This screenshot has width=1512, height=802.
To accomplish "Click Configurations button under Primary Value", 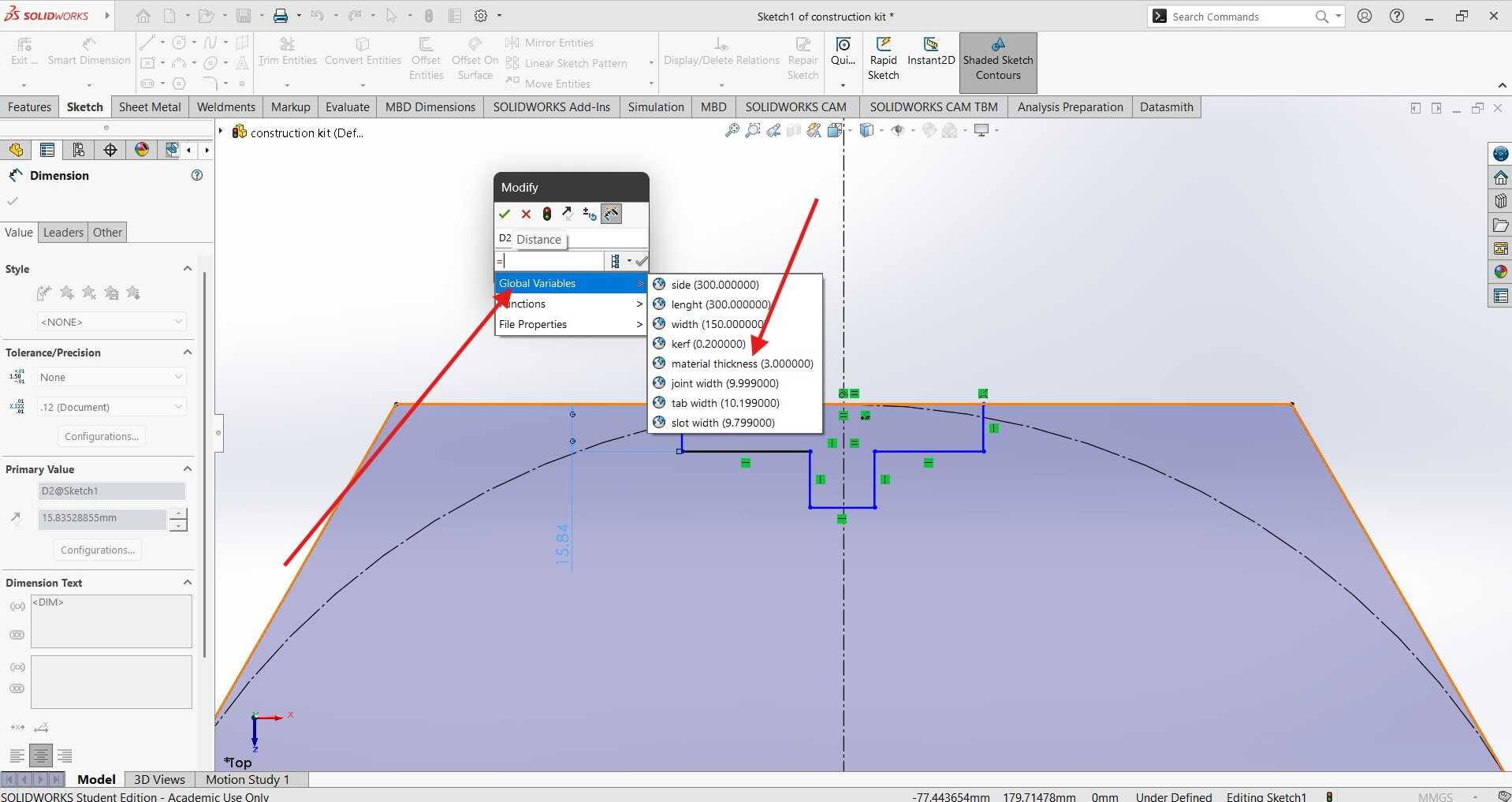I will (98, 550).
